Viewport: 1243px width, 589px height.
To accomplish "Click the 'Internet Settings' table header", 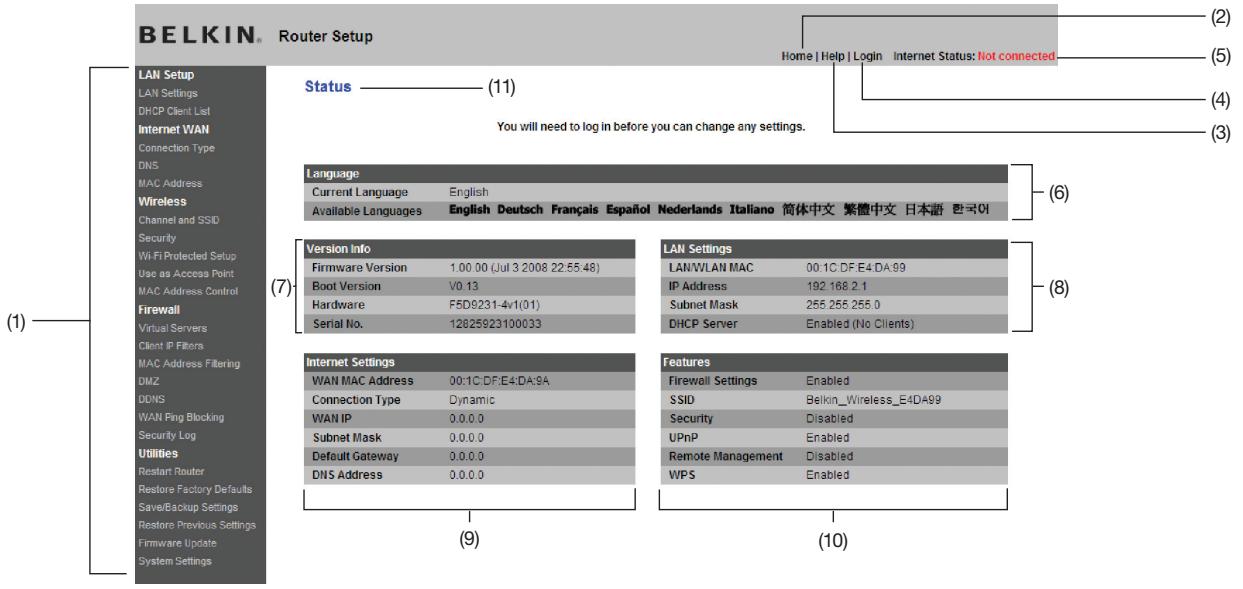I will point(468,363).
